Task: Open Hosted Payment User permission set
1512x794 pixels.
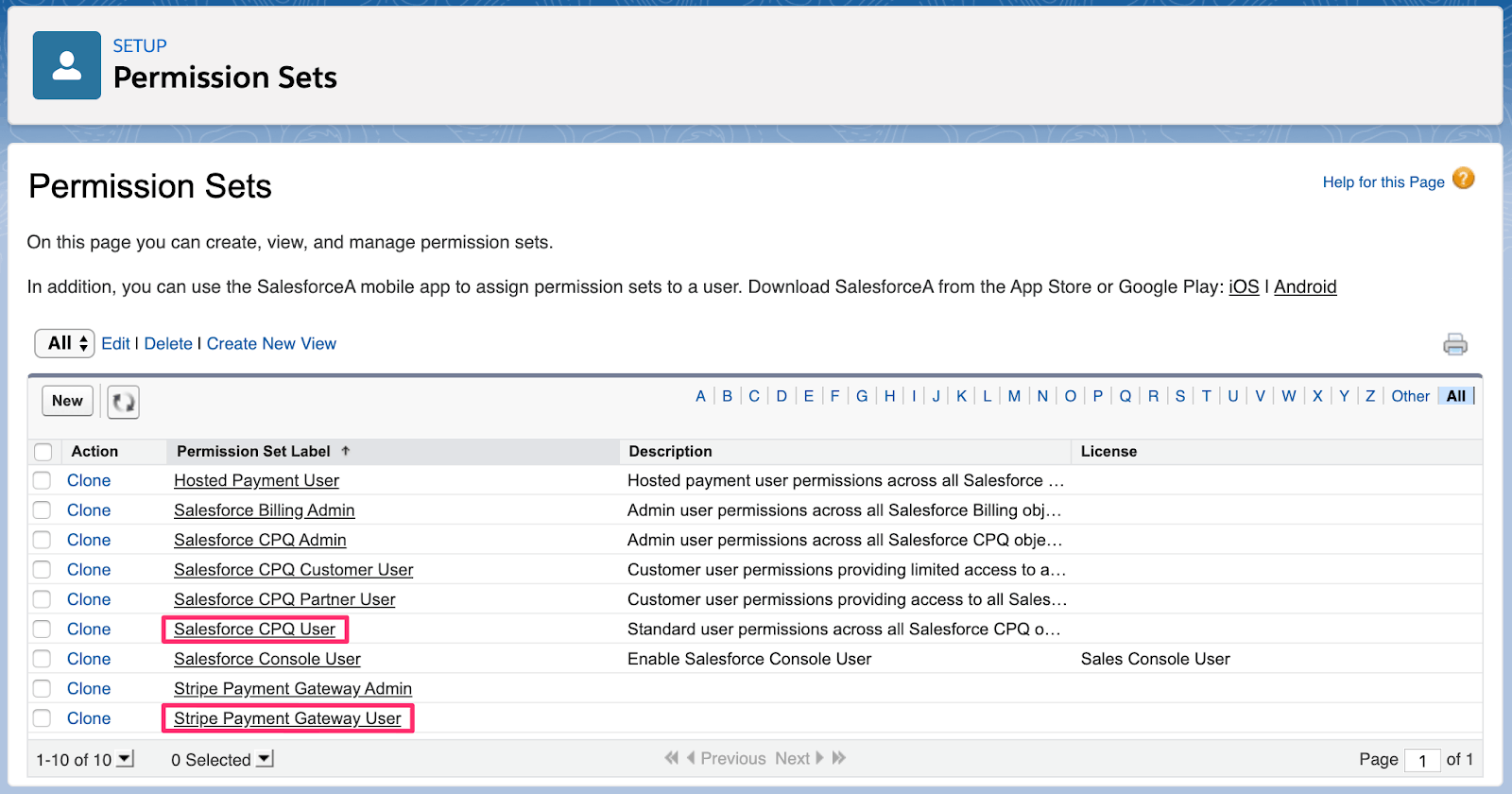Action: (x=256, y=480)
